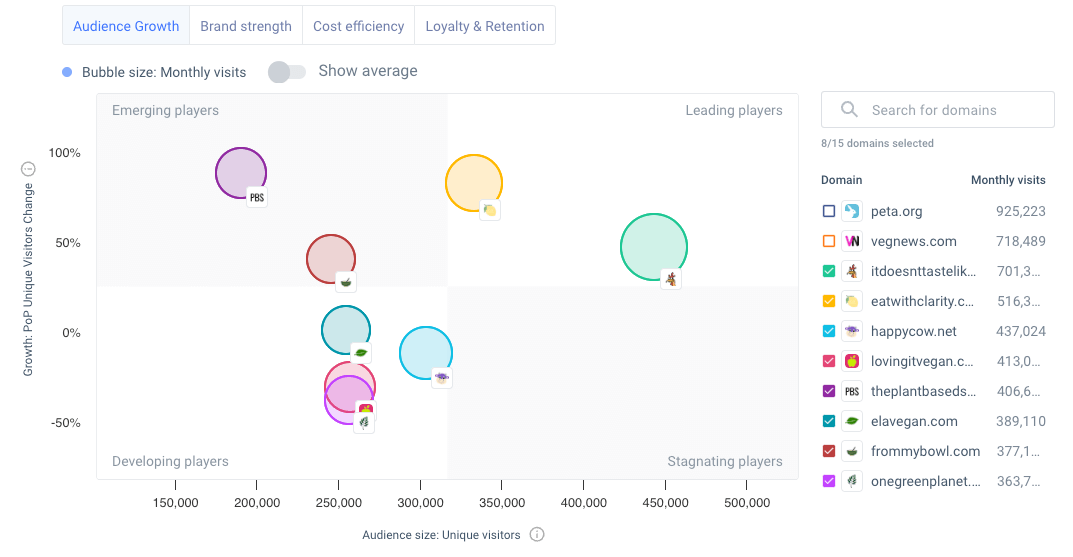Click the bowl icon on the red bubble
This screenshot has height=557, width=1073.
(345, 282)
